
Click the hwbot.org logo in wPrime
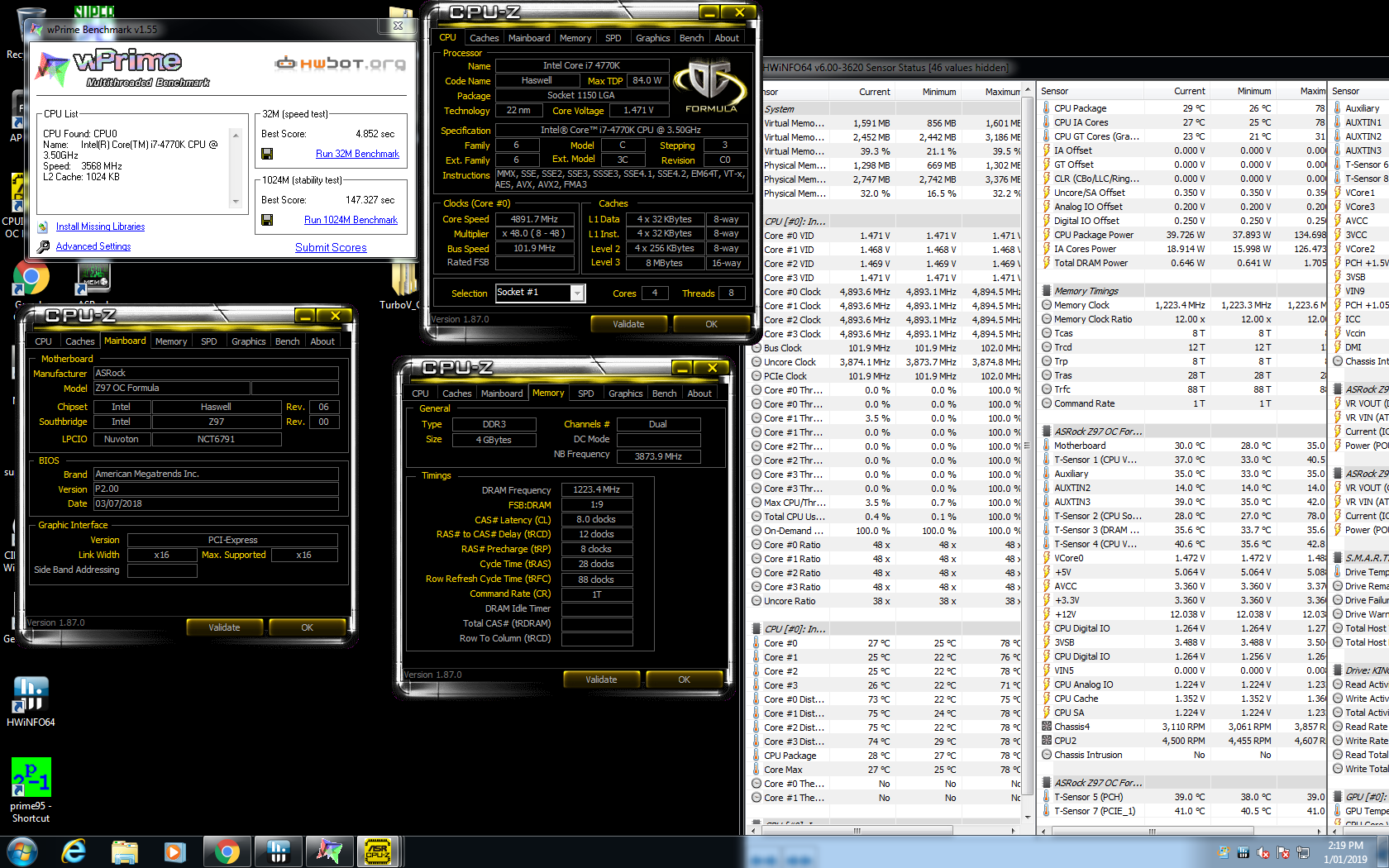340,64
